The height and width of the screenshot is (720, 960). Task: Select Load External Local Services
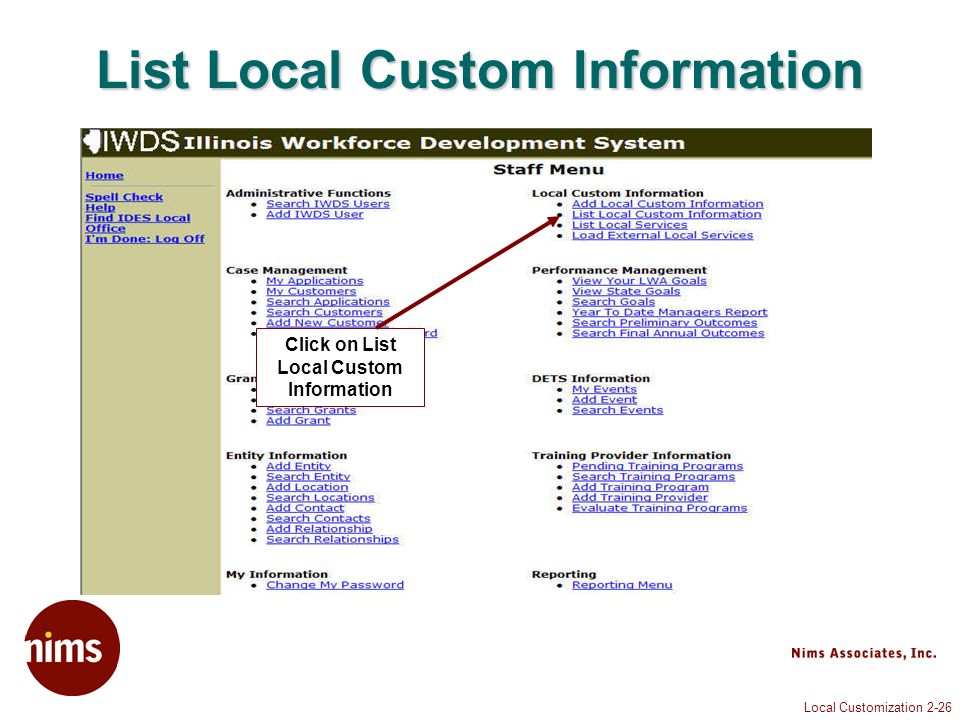[662, 235]
